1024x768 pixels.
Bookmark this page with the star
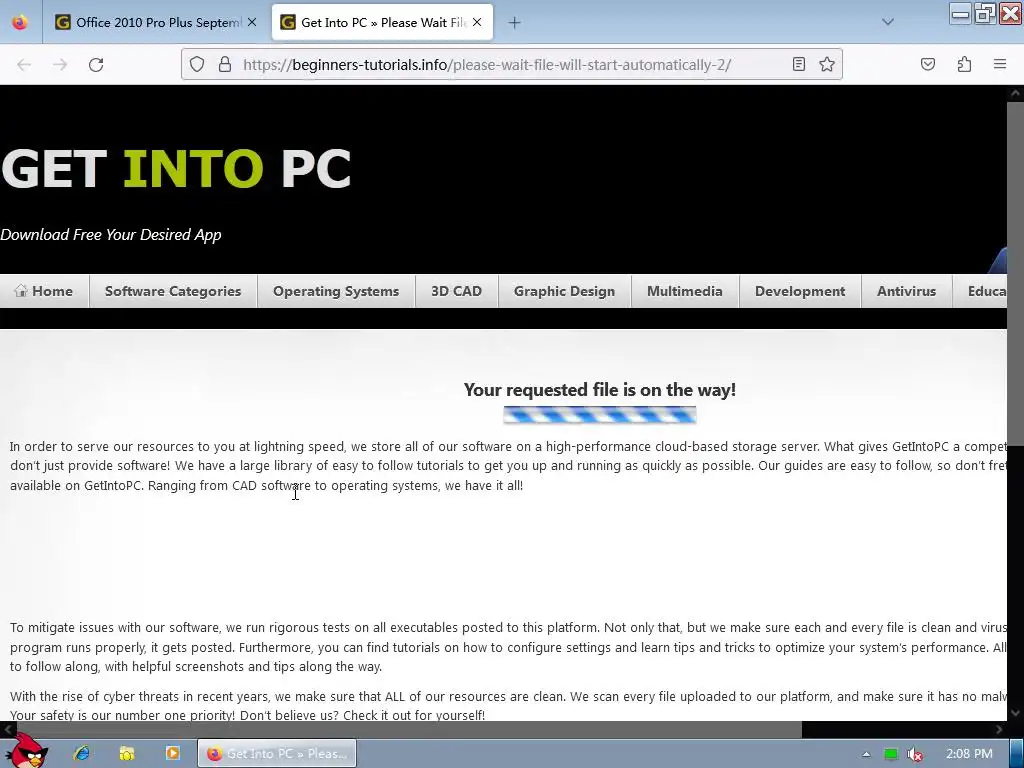[827, 64]
